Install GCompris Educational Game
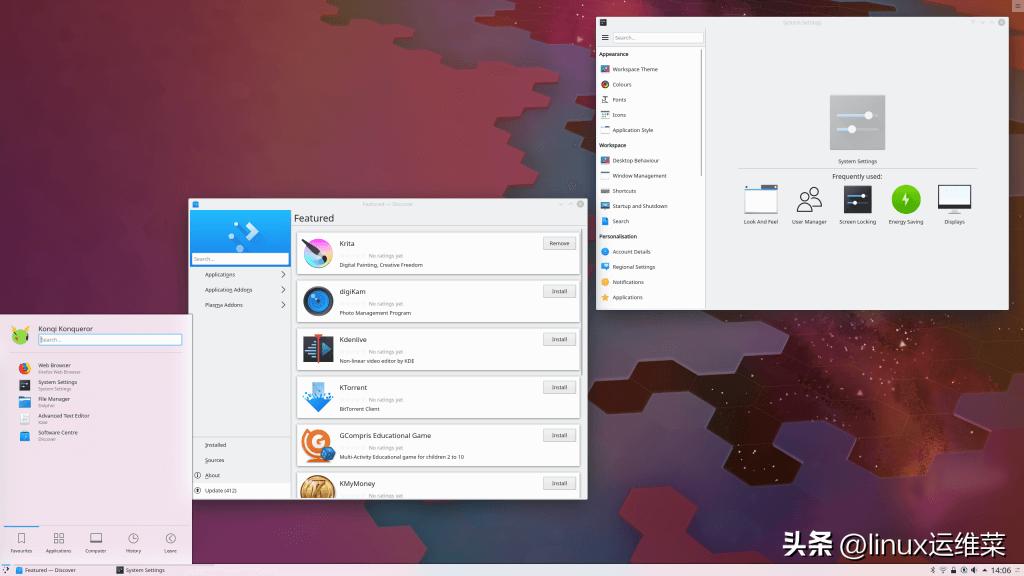 (559, 435)
